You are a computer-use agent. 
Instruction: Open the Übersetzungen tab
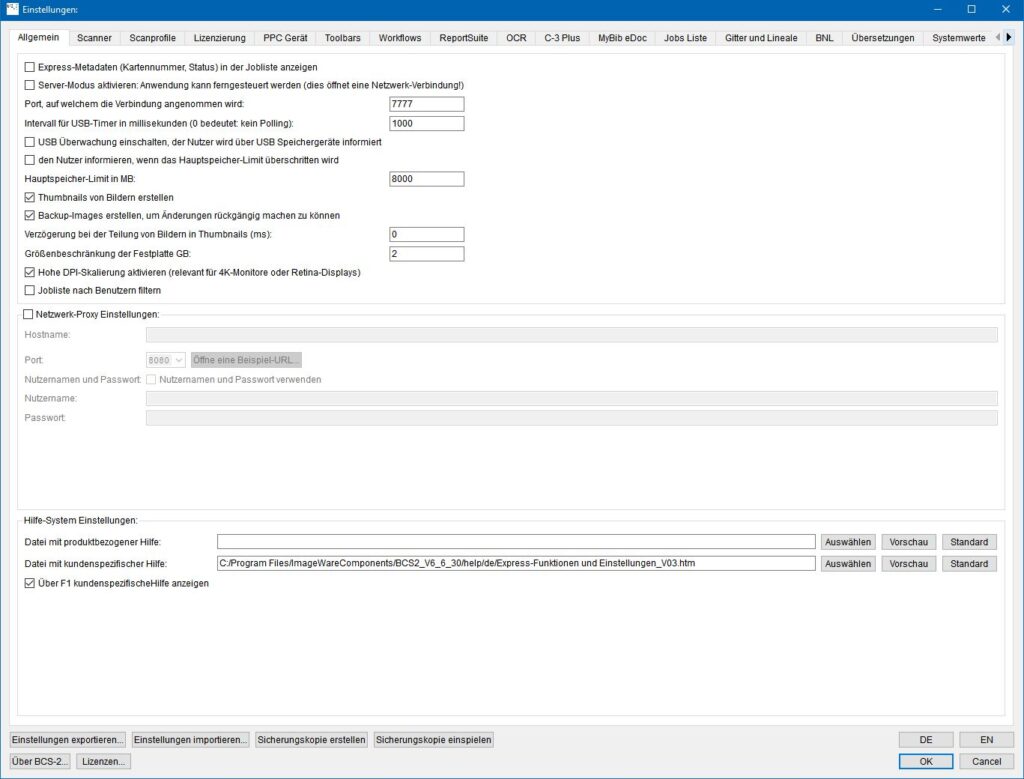pos(883,38)
